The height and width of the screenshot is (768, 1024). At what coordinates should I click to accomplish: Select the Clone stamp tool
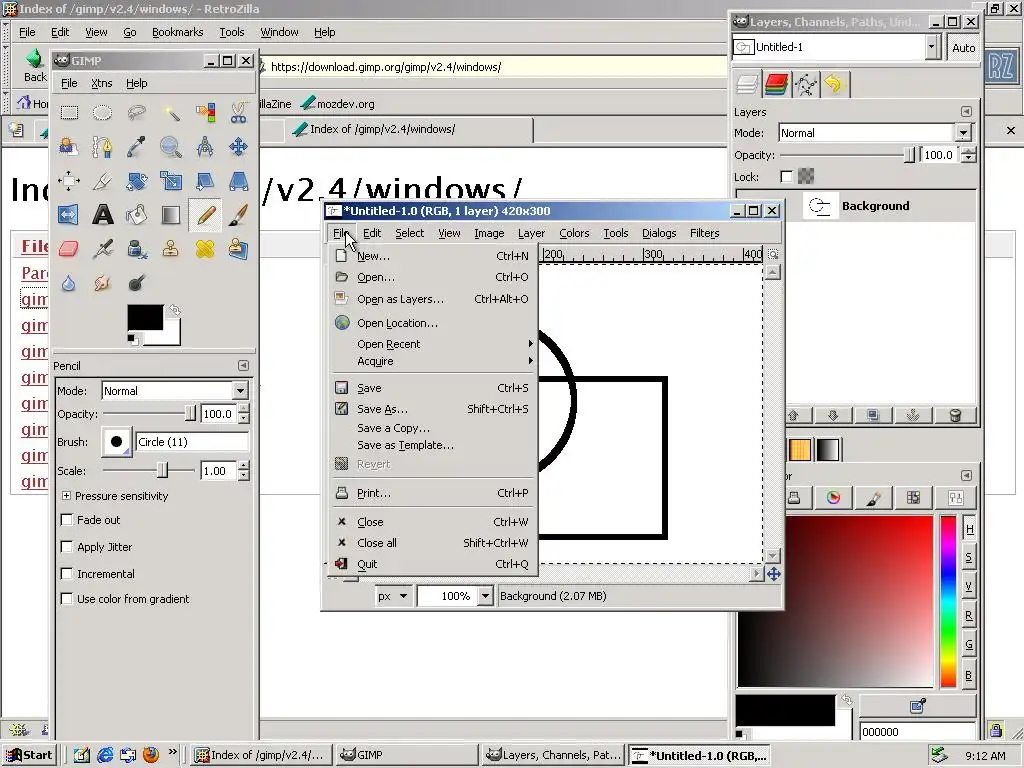coord(171,249)
